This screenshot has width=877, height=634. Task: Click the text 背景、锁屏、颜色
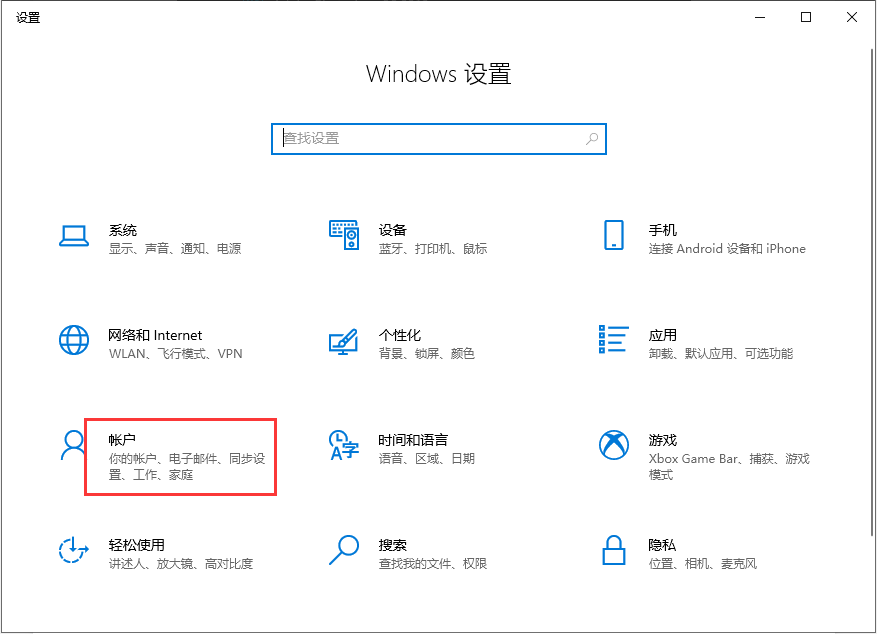(x=427, y=354)
